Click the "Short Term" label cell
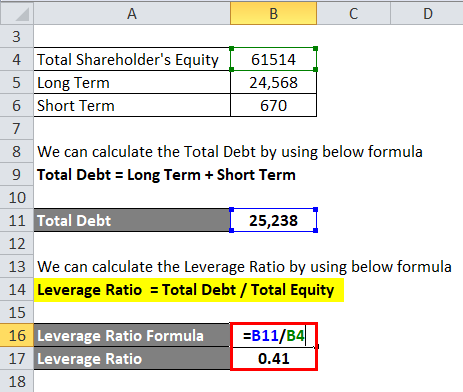 coord(132,105)
